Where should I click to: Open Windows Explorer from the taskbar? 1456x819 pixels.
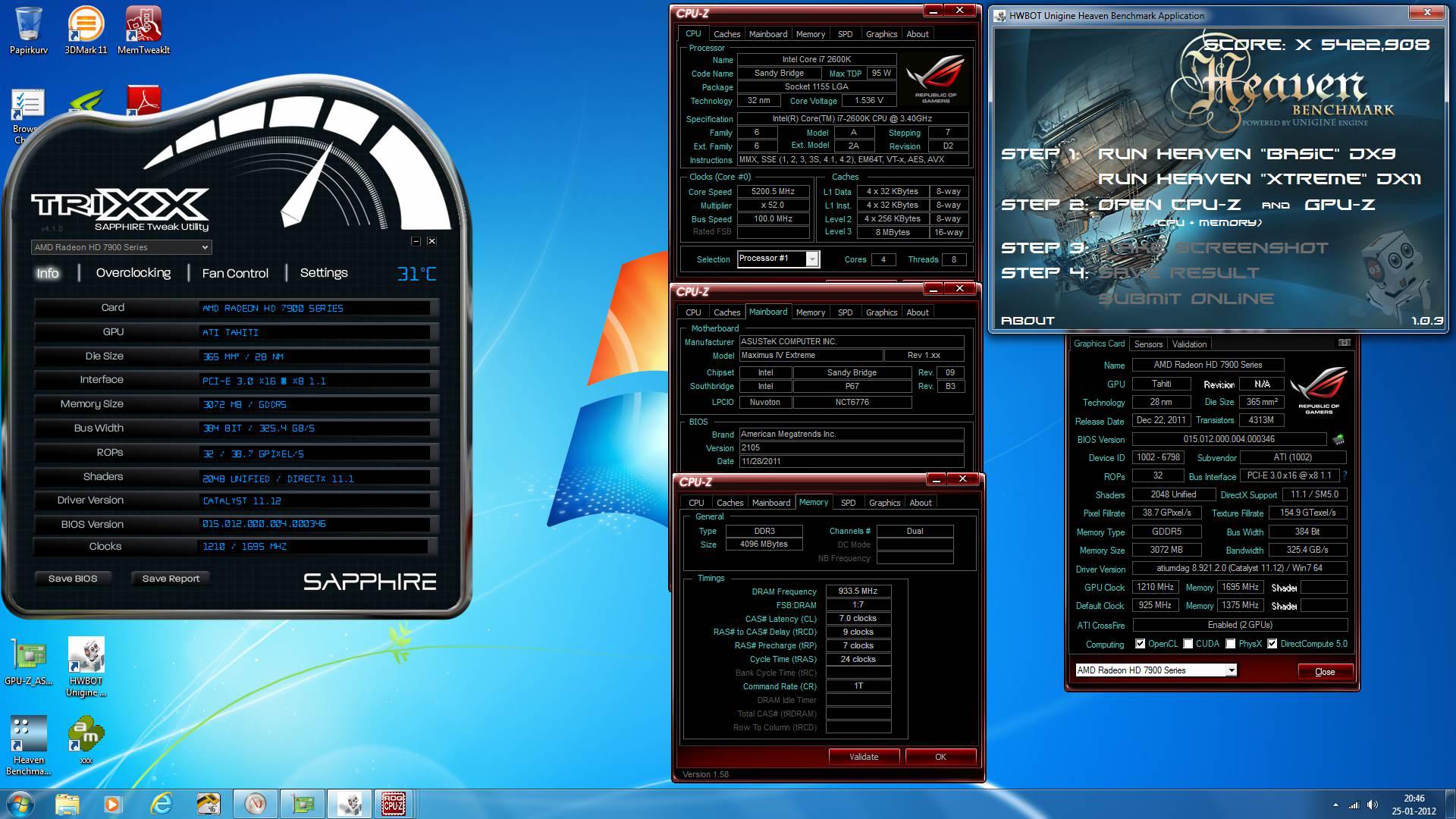67,803
